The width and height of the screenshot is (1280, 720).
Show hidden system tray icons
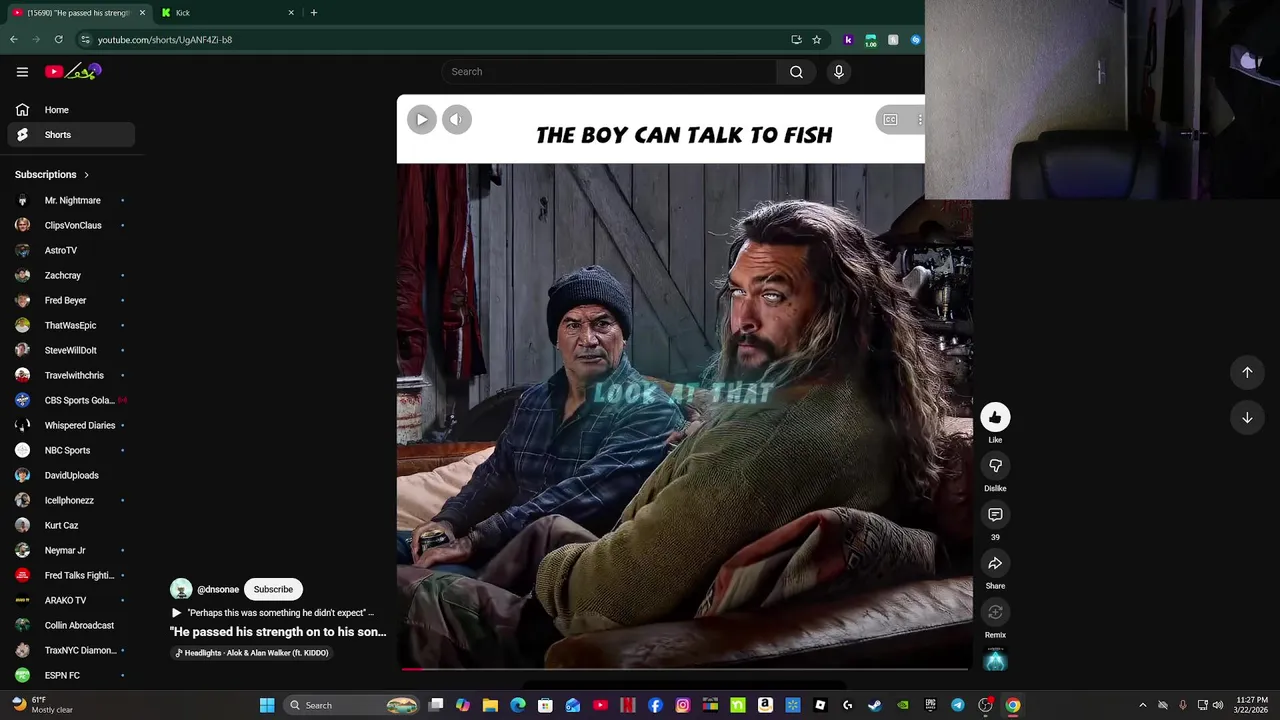tap(1143, 705)
